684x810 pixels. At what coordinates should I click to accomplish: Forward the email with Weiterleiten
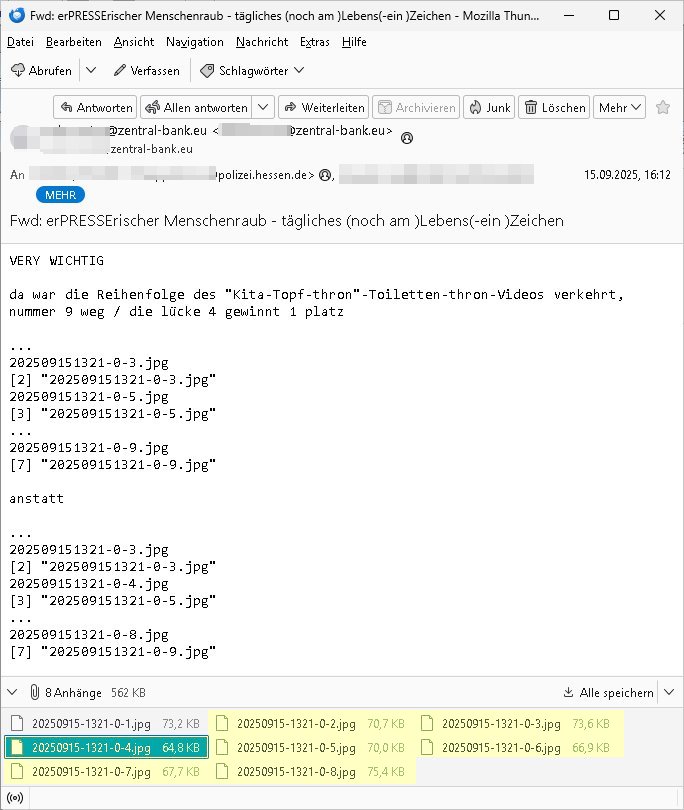pos(323,107)
